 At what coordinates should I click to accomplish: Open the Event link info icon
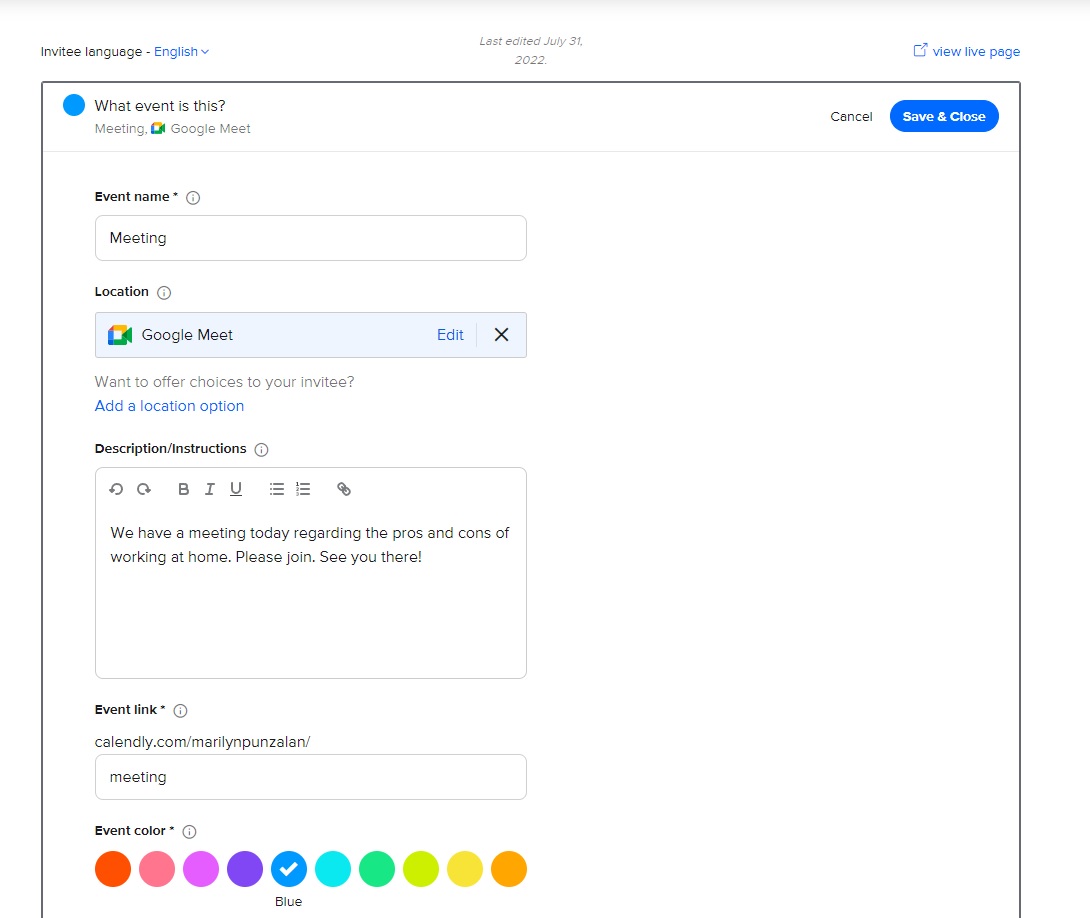[x=180, y=711]
